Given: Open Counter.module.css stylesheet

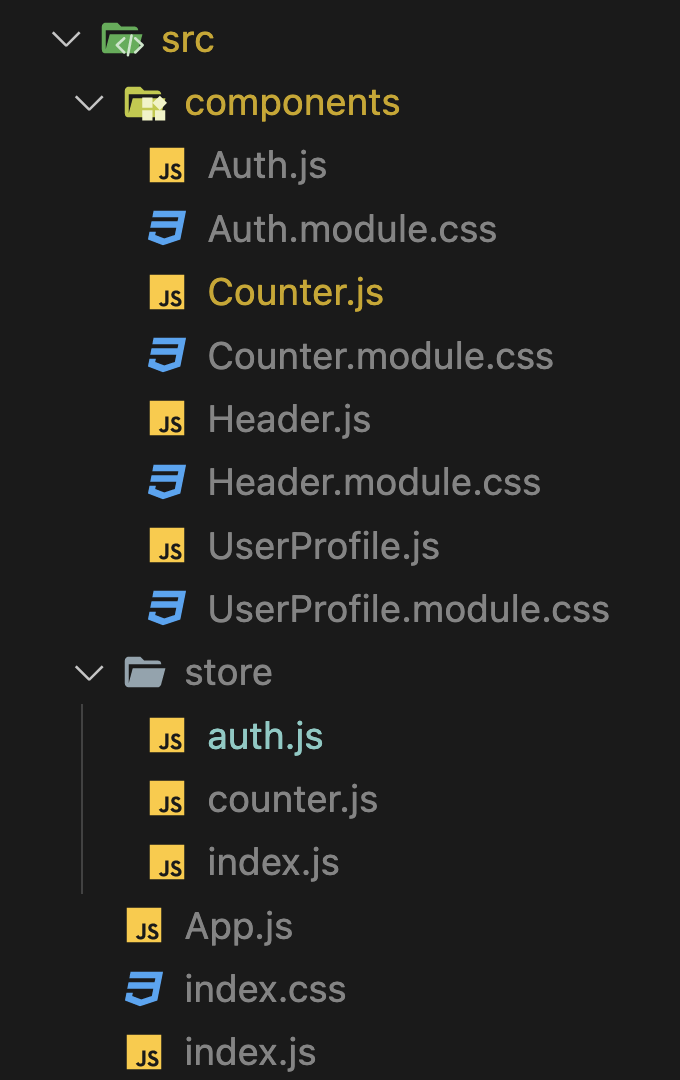Looking at the screenshot, I should 380,356.
